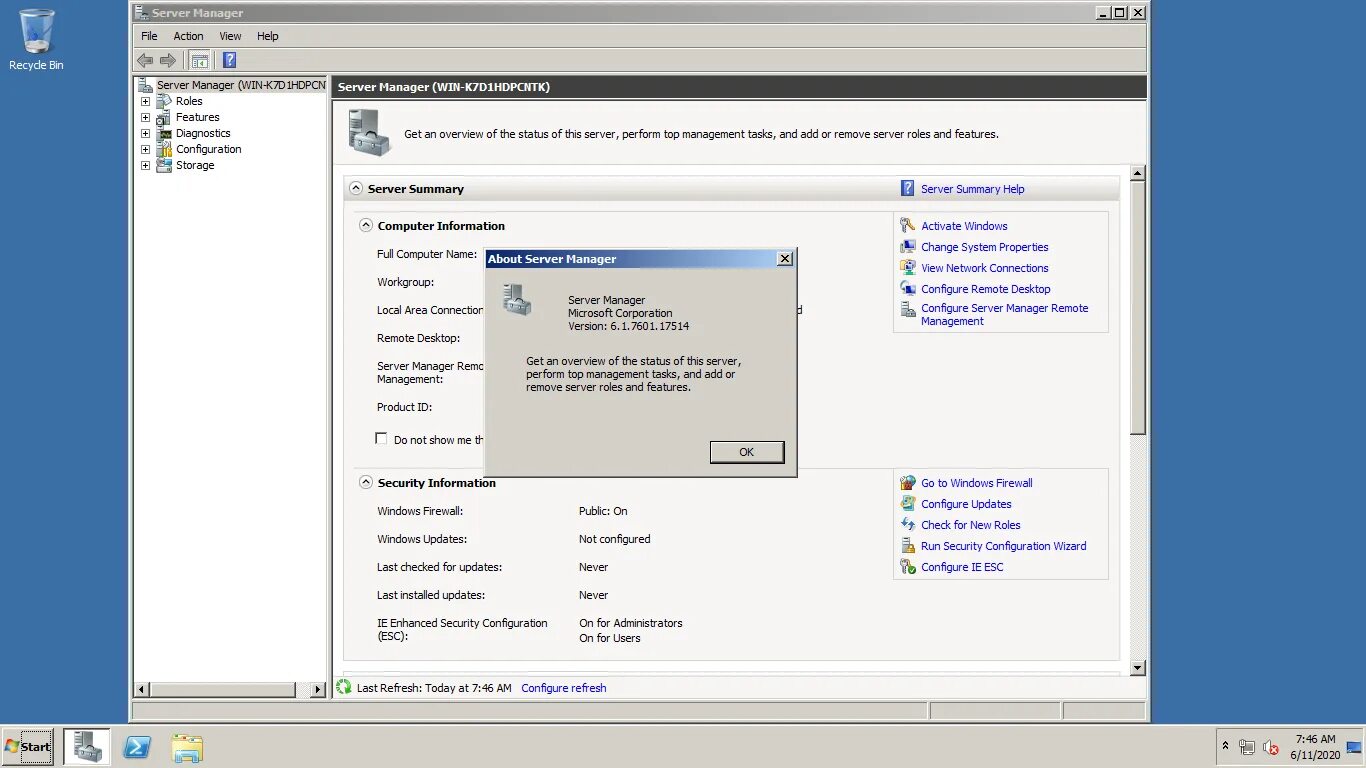Select the Diagnostics icon in tree
Viewport: 1366px width, 768px height.
pyautogui.click(x=164, y=133)
